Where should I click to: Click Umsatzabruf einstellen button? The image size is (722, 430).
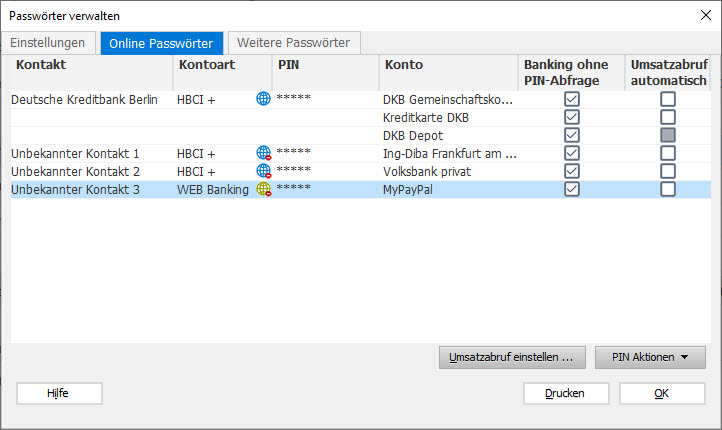pyautogui.click(x=511, y=357)
